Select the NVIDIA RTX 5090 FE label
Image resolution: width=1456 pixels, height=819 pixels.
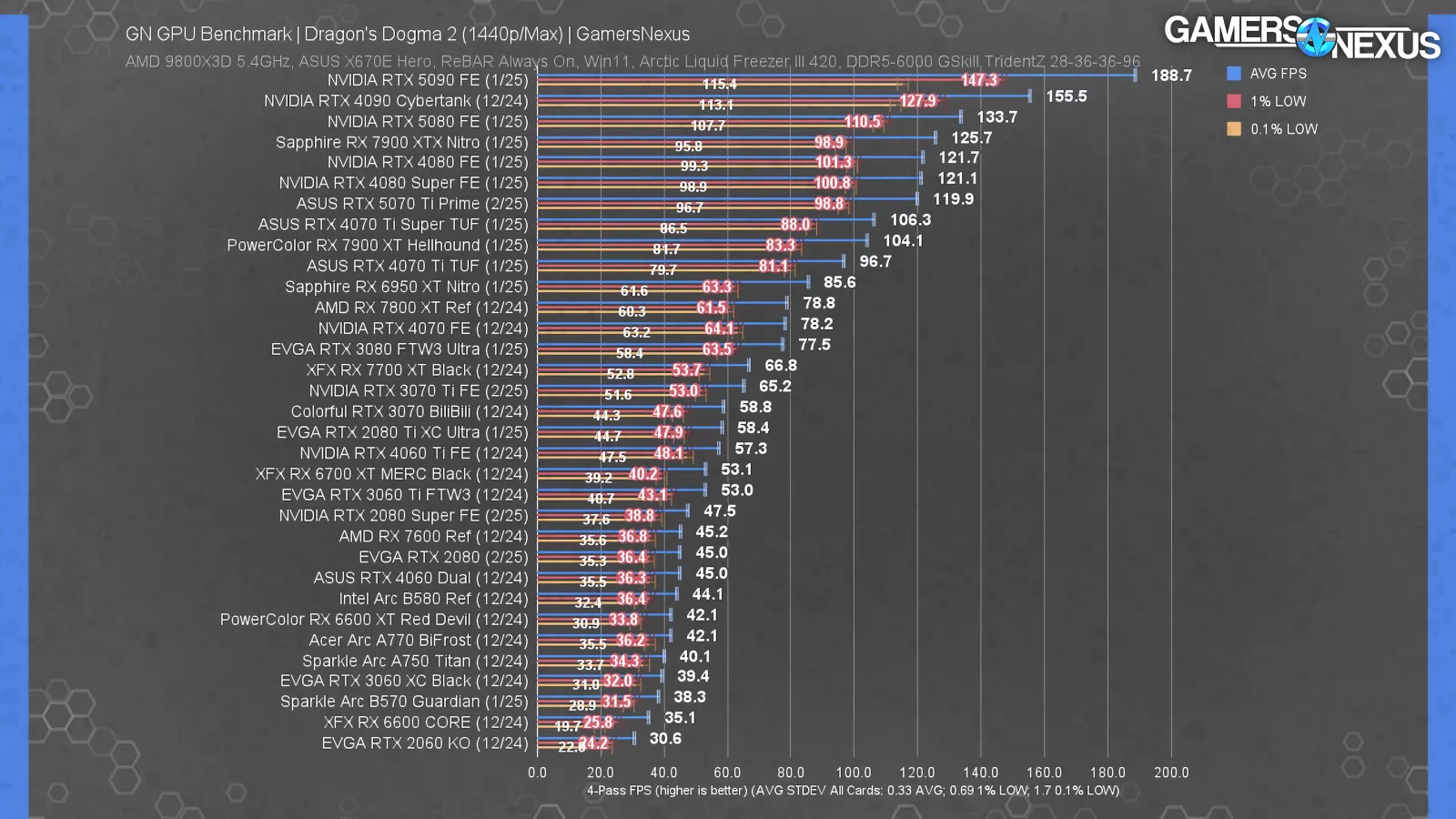[427, 80]
